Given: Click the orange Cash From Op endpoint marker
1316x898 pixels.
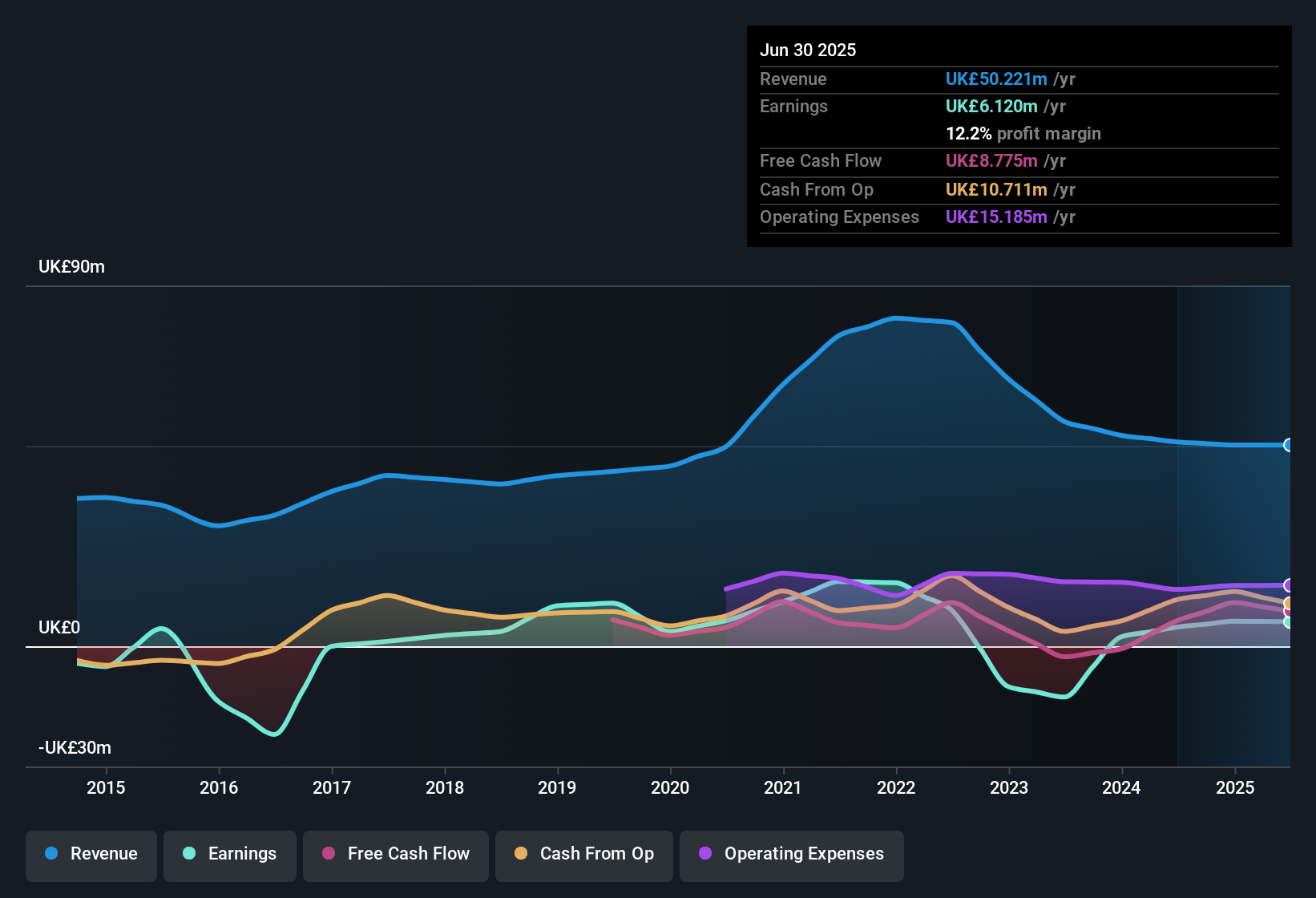Looking at the screenshot, I should (x=1287, y=602).
